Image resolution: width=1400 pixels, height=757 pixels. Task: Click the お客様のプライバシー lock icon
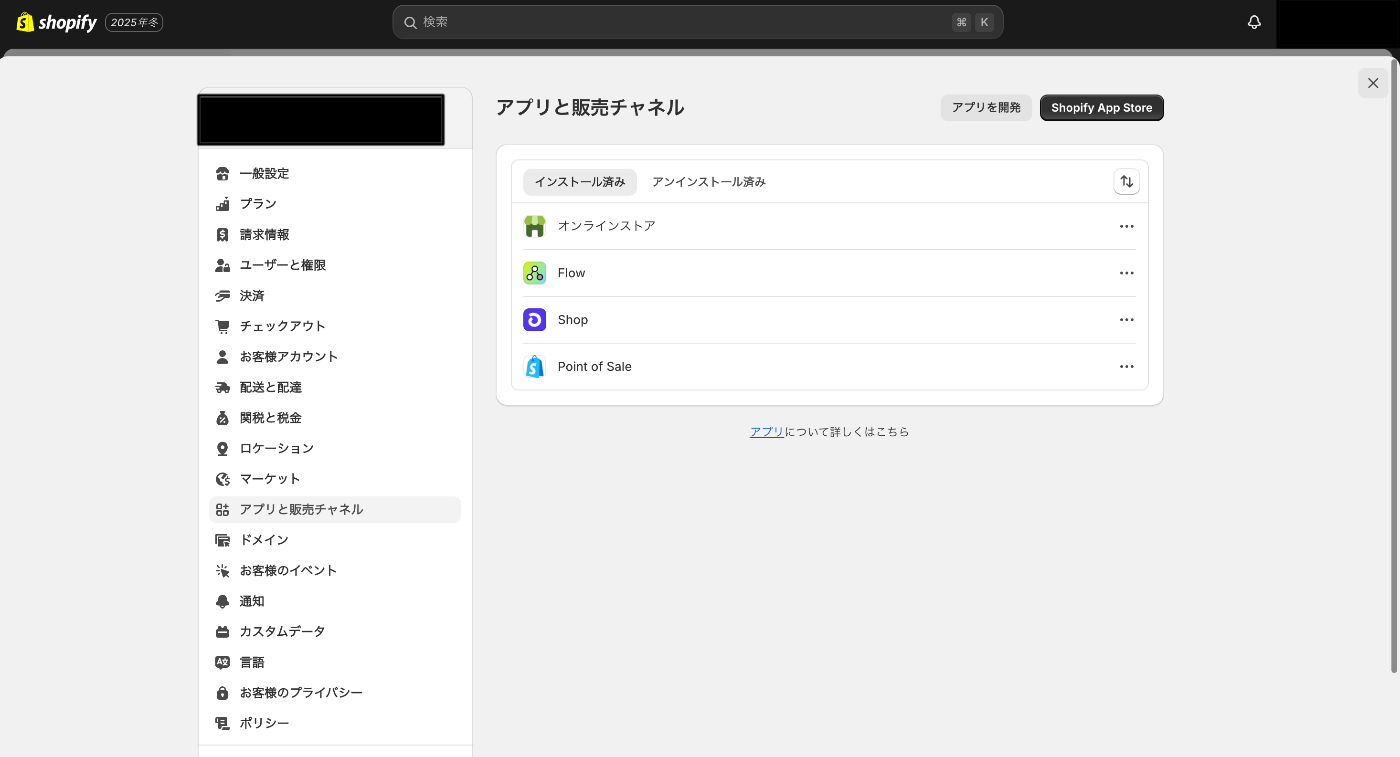(x=223, y=693)
